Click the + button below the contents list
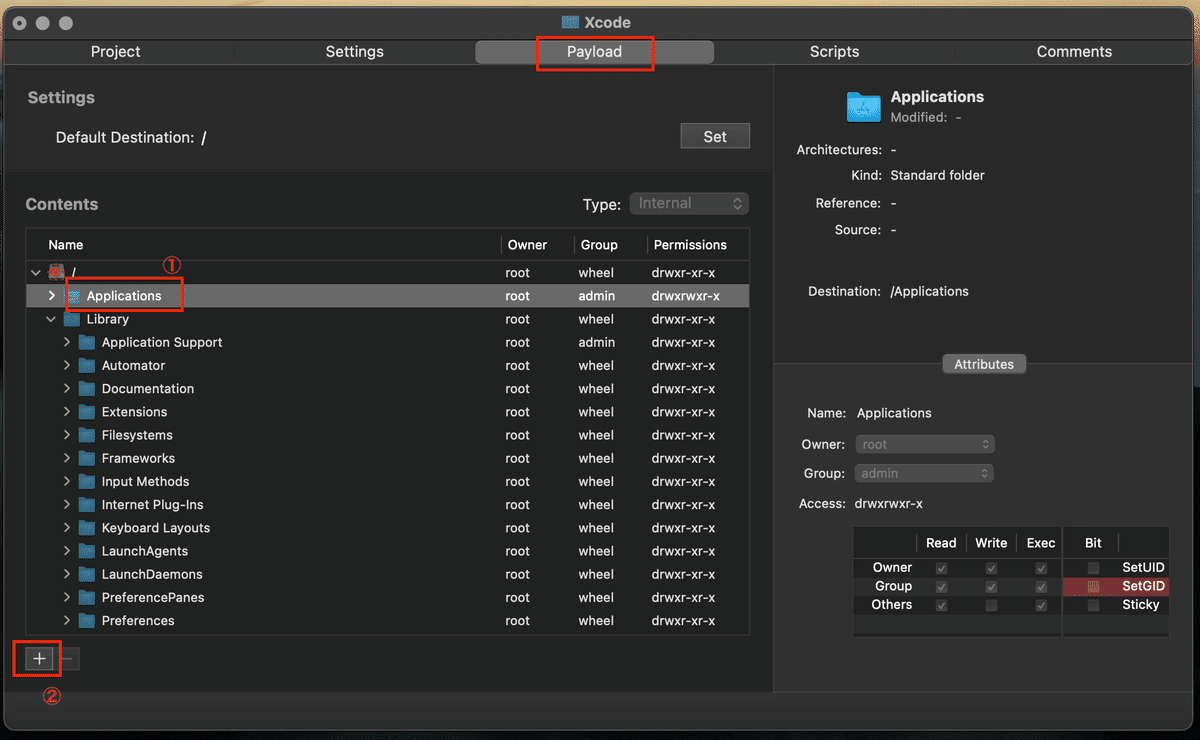The image size is (1200, 740). tap(37, 659)
